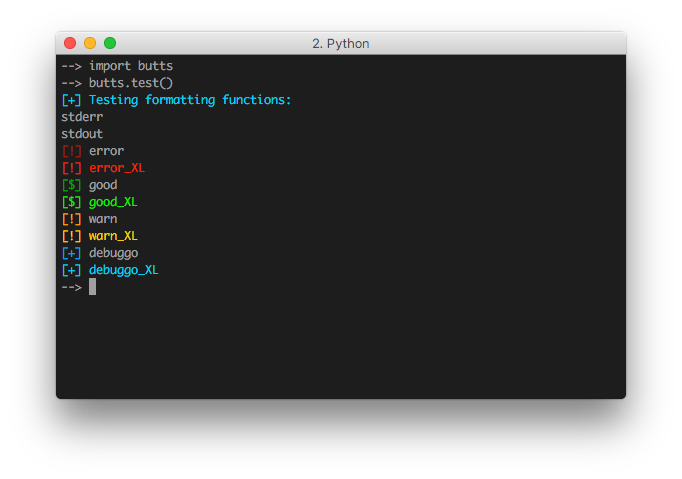The image size is (682, 479).
Task: Minimize the terminal with yellow button
Action: pos(90,43)
